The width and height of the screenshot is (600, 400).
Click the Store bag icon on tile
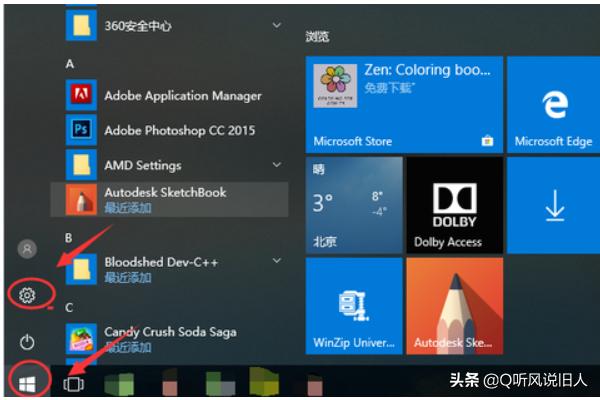tap(487, 141)
